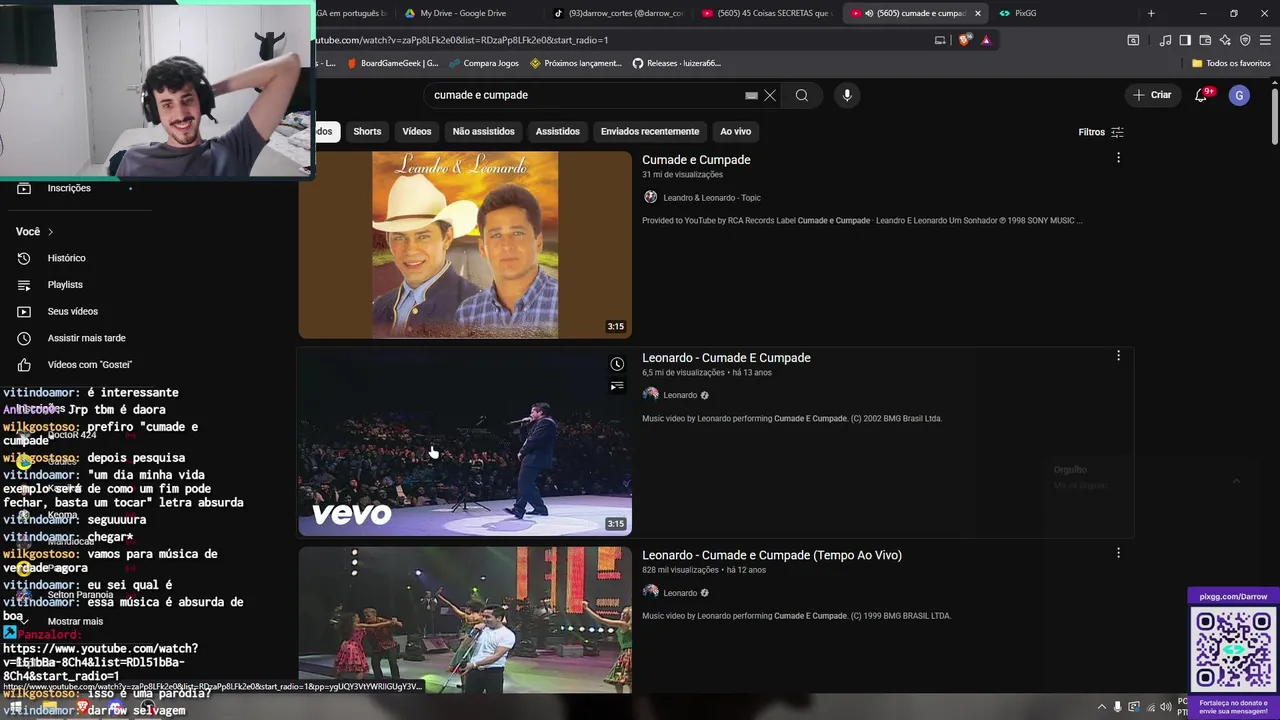Select the Shorts filter chip
Image resolution: width=1280 pixels, height=720 pixels.
[367, 131]
